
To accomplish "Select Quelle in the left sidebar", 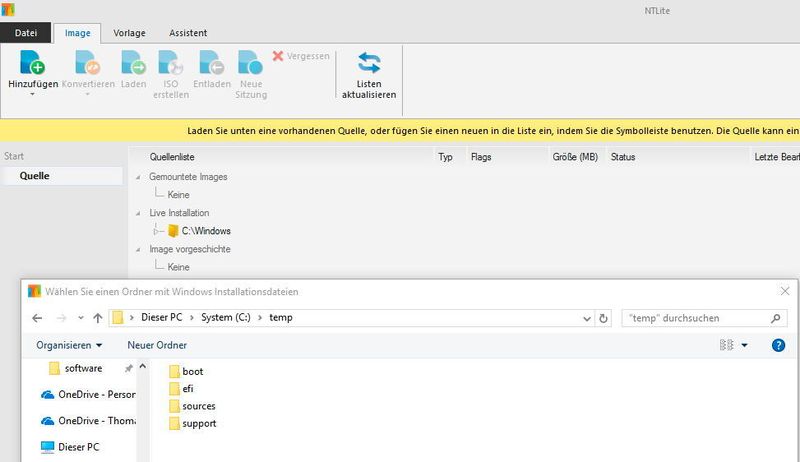I will point(62,176).
